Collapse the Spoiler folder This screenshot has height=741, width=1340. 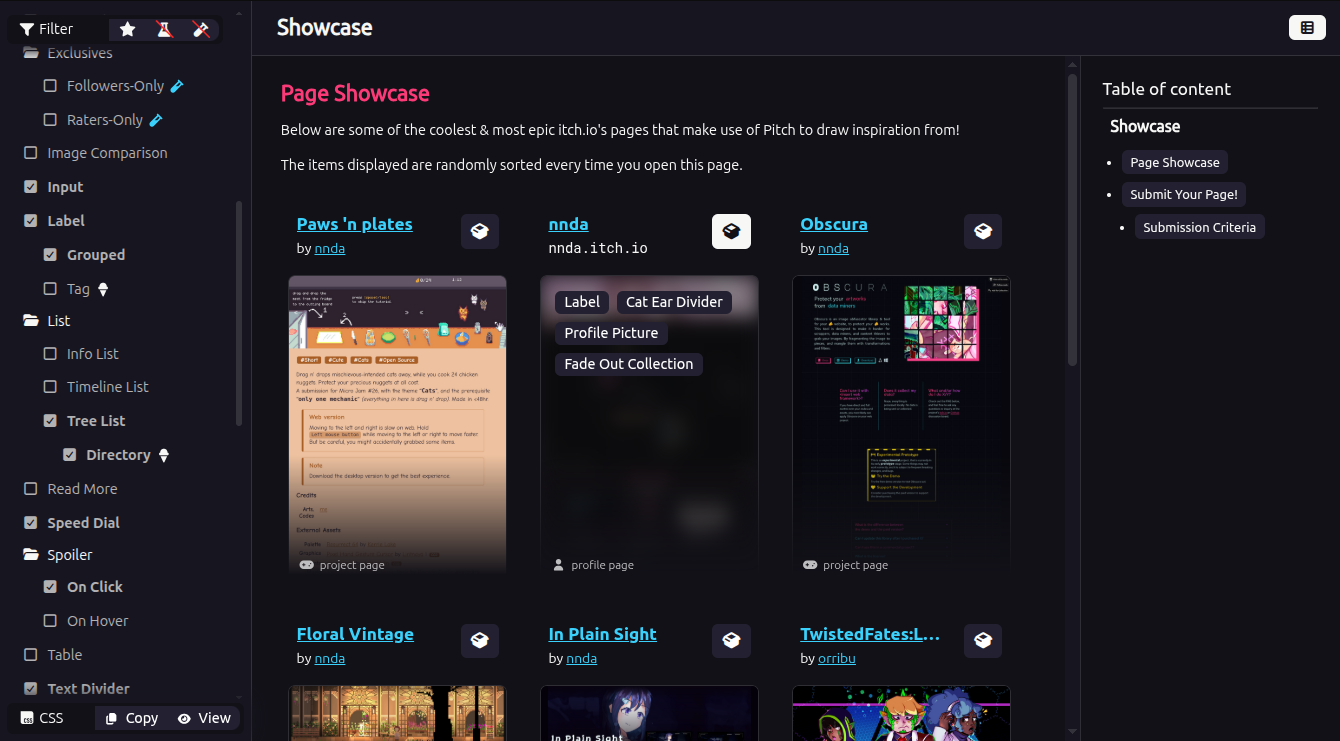[31, 555]
